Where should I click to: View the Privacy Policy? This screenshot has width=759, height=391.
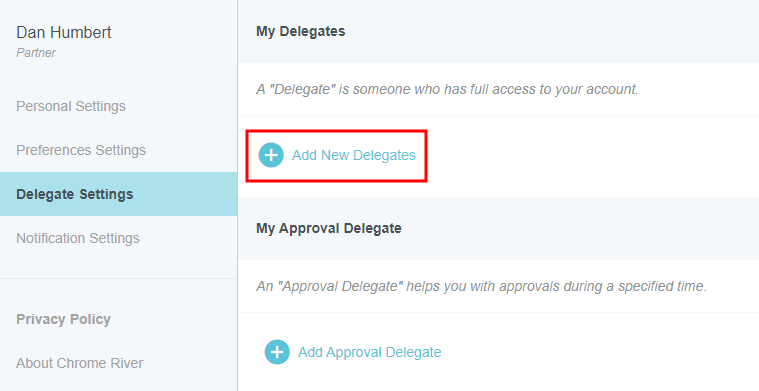coord(63,319)
